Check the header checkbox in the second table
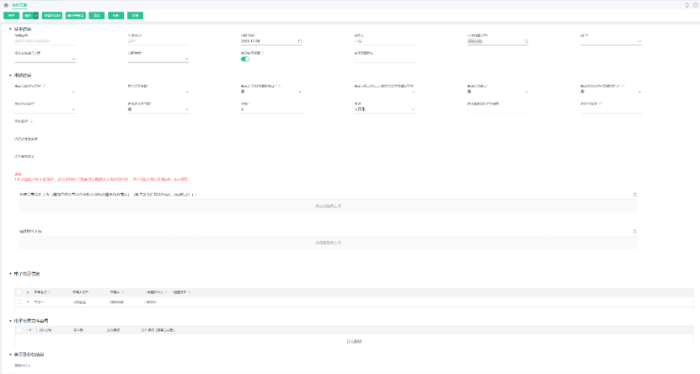The image size is (700, 374). coord(19,330)
